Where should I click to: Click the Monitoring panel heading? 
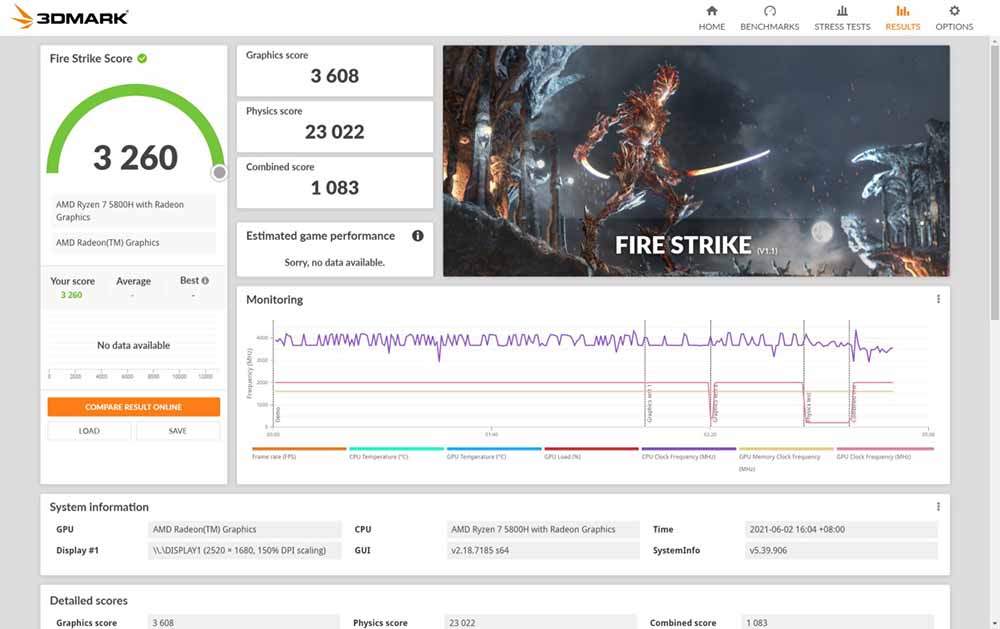click(274, 300)
